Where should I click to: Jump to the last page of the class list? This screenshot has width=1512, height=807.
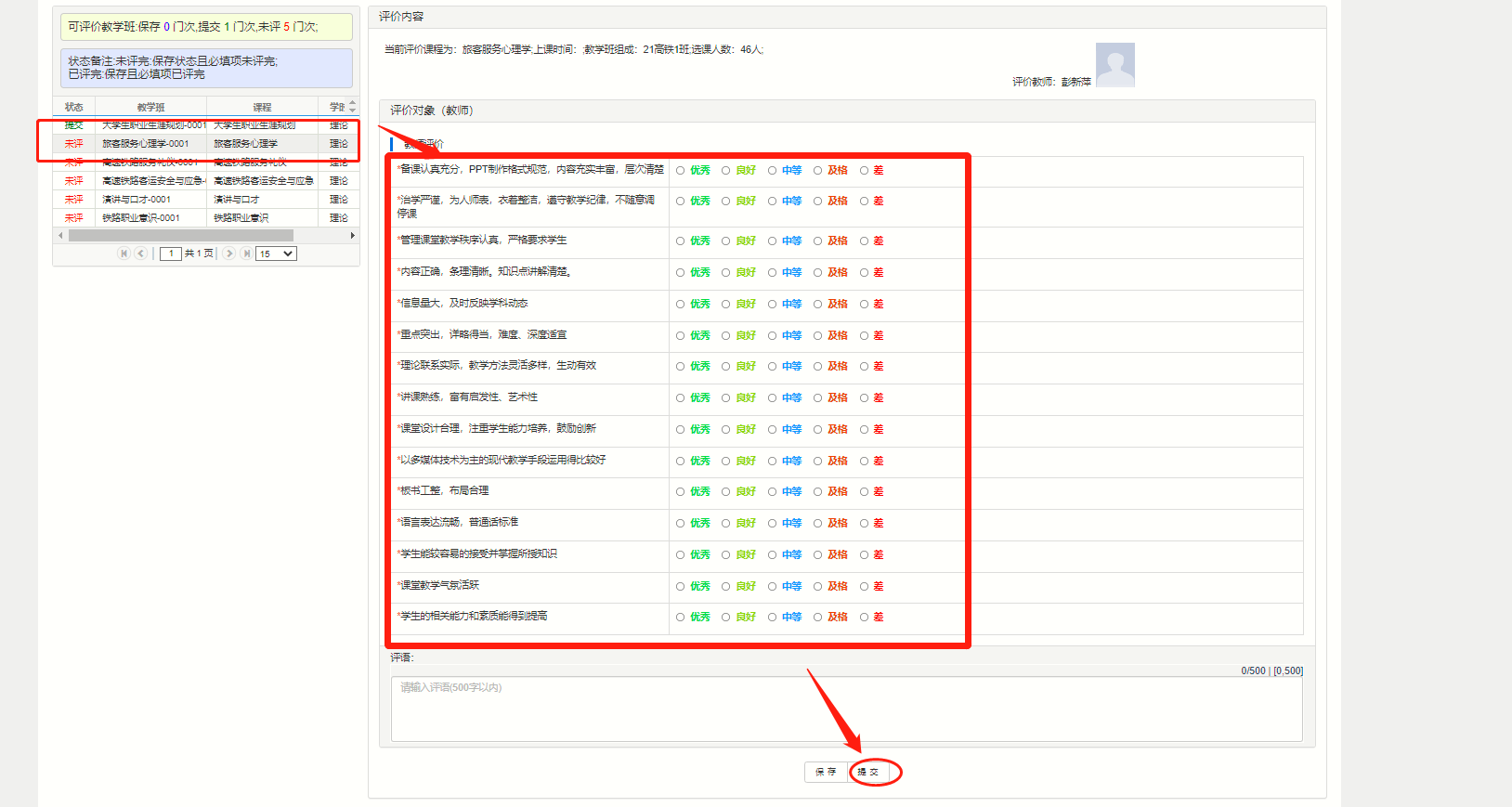pos(246,254)
